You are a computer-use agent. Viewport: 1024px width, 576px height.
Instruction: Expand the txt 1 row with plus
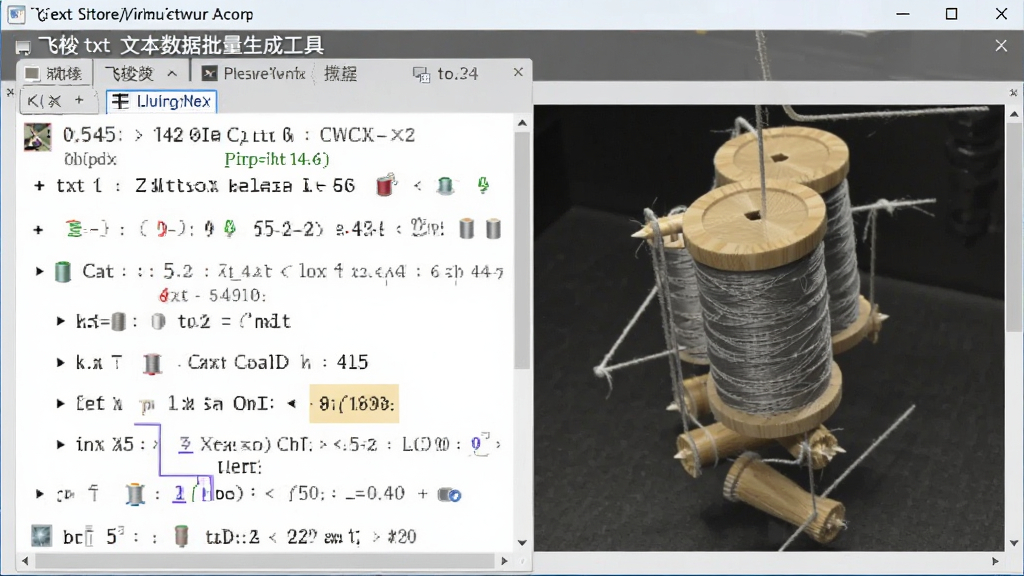point(39,186)
